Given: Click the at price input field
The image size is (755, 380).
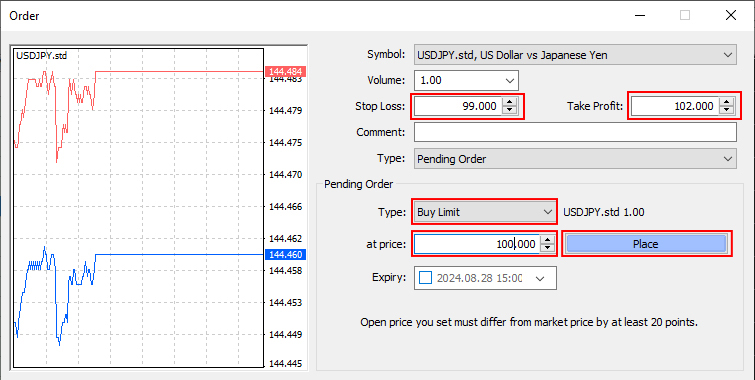Looking at the screenshot, I should coord(476,244).
